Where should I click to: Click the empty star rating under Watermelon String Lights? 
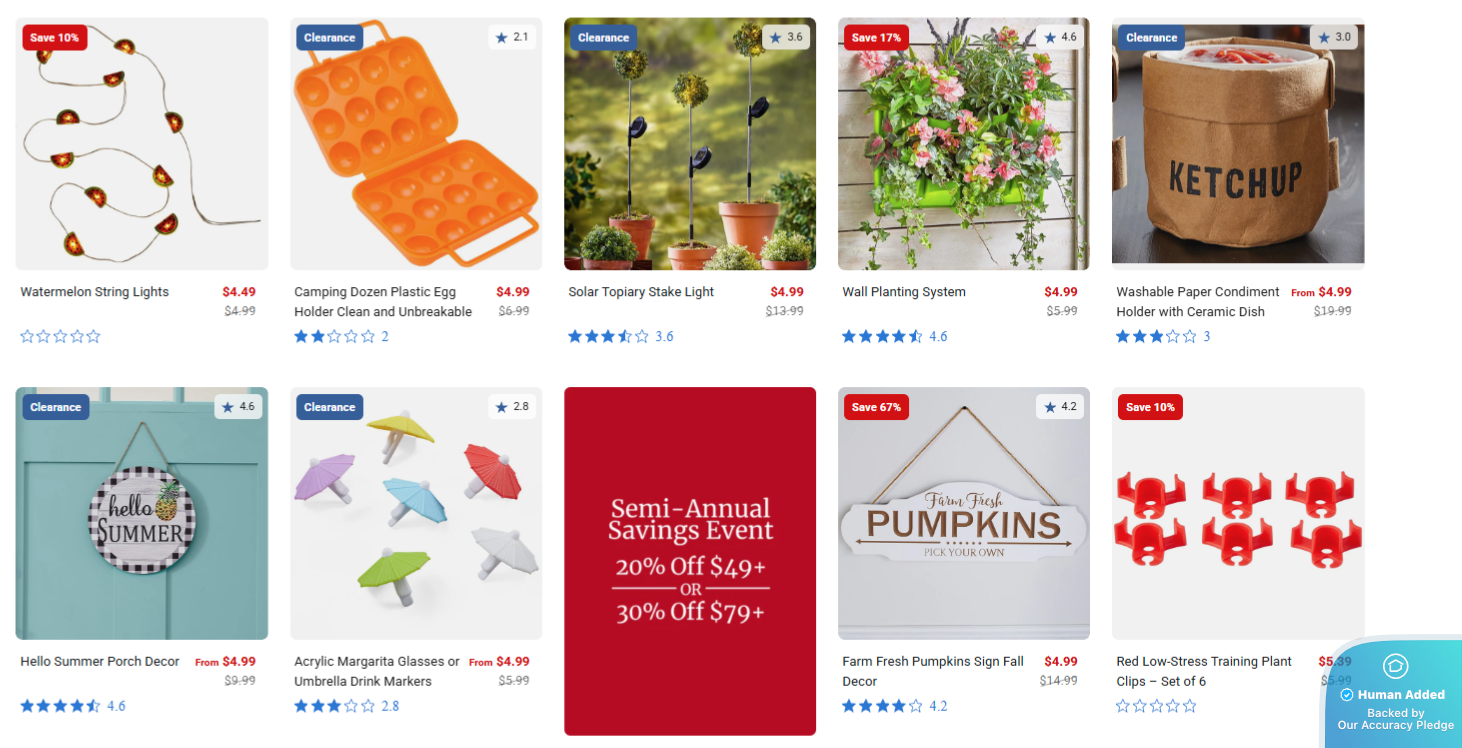tap(61, 336)
